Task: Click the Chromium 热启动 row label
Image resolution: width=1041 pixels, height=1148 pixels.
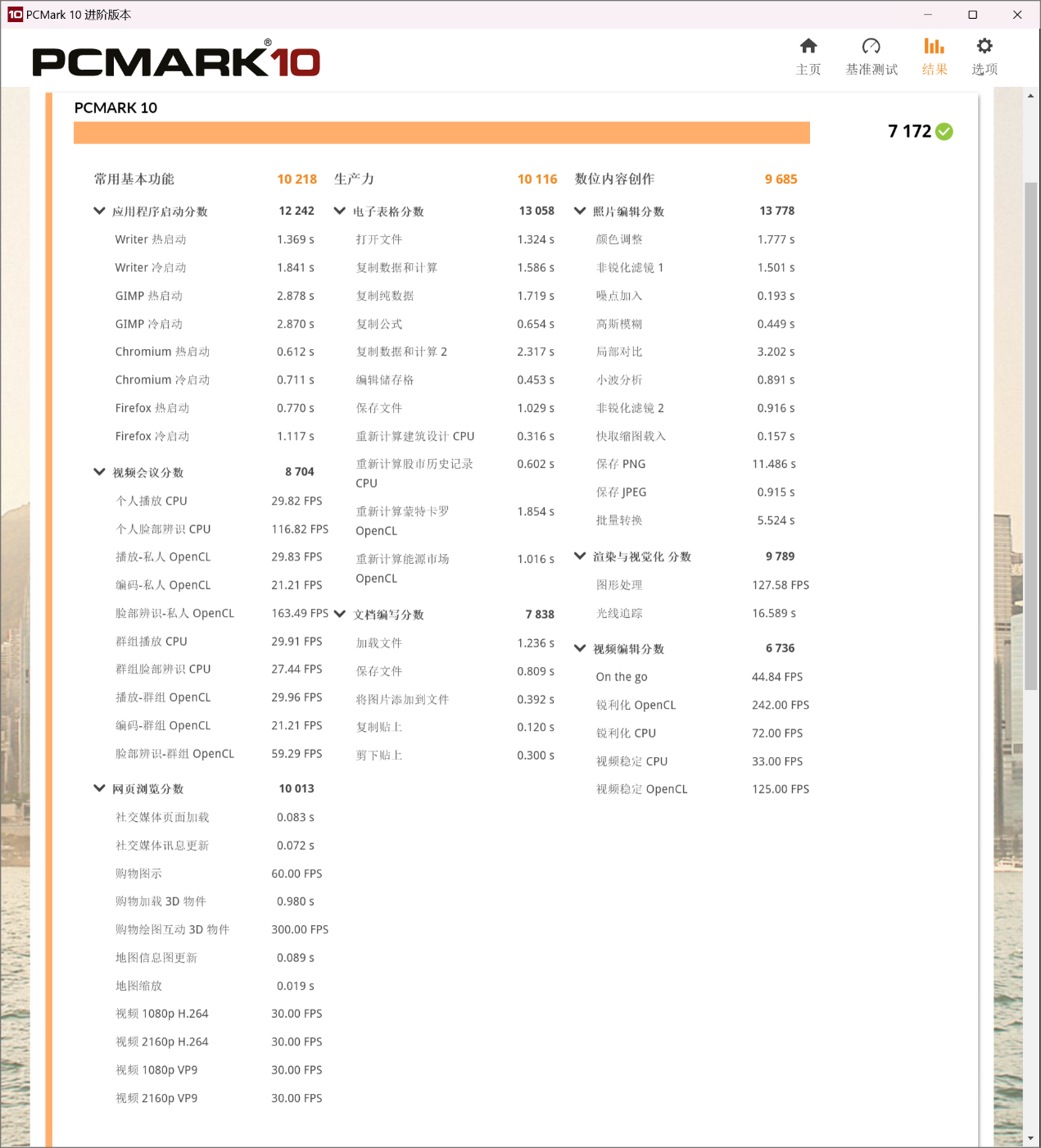Action: (x=162, y=352)
